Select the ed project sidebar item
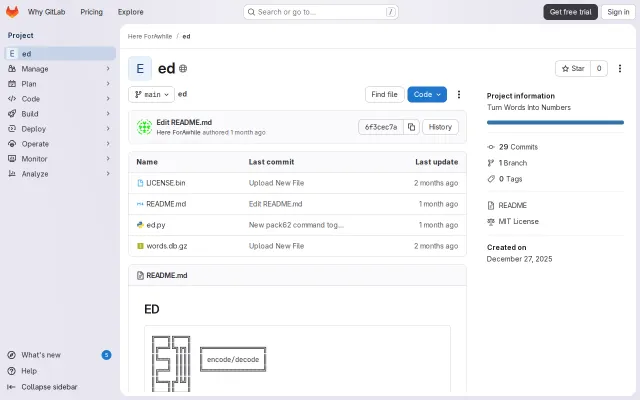Viewport: 640px width, 400px height. 60,53
